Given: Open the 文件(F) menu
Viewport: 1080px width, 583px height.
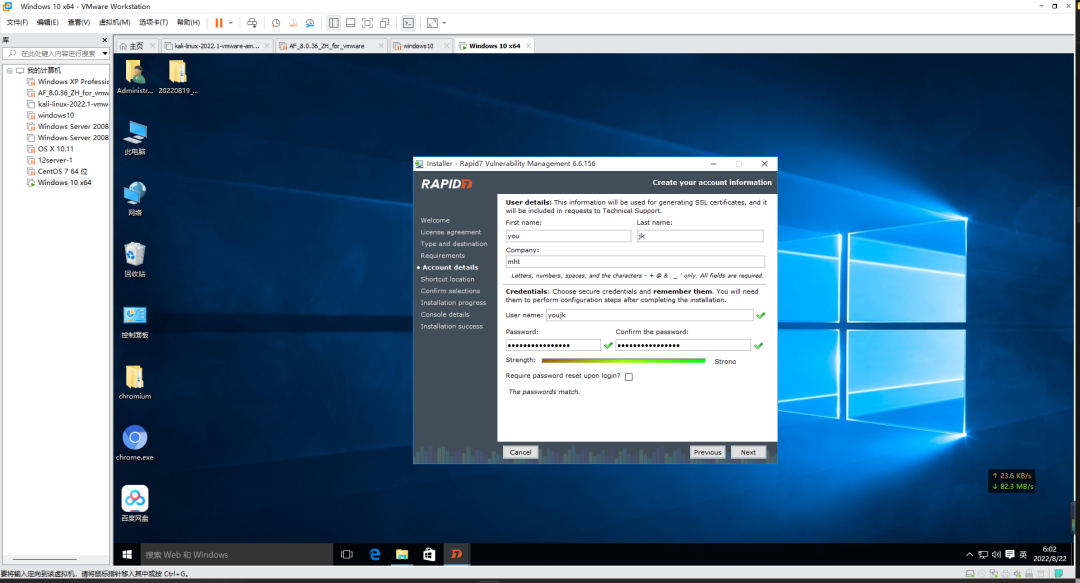Looking at the screenshot, I should click(x=17, y=23).
